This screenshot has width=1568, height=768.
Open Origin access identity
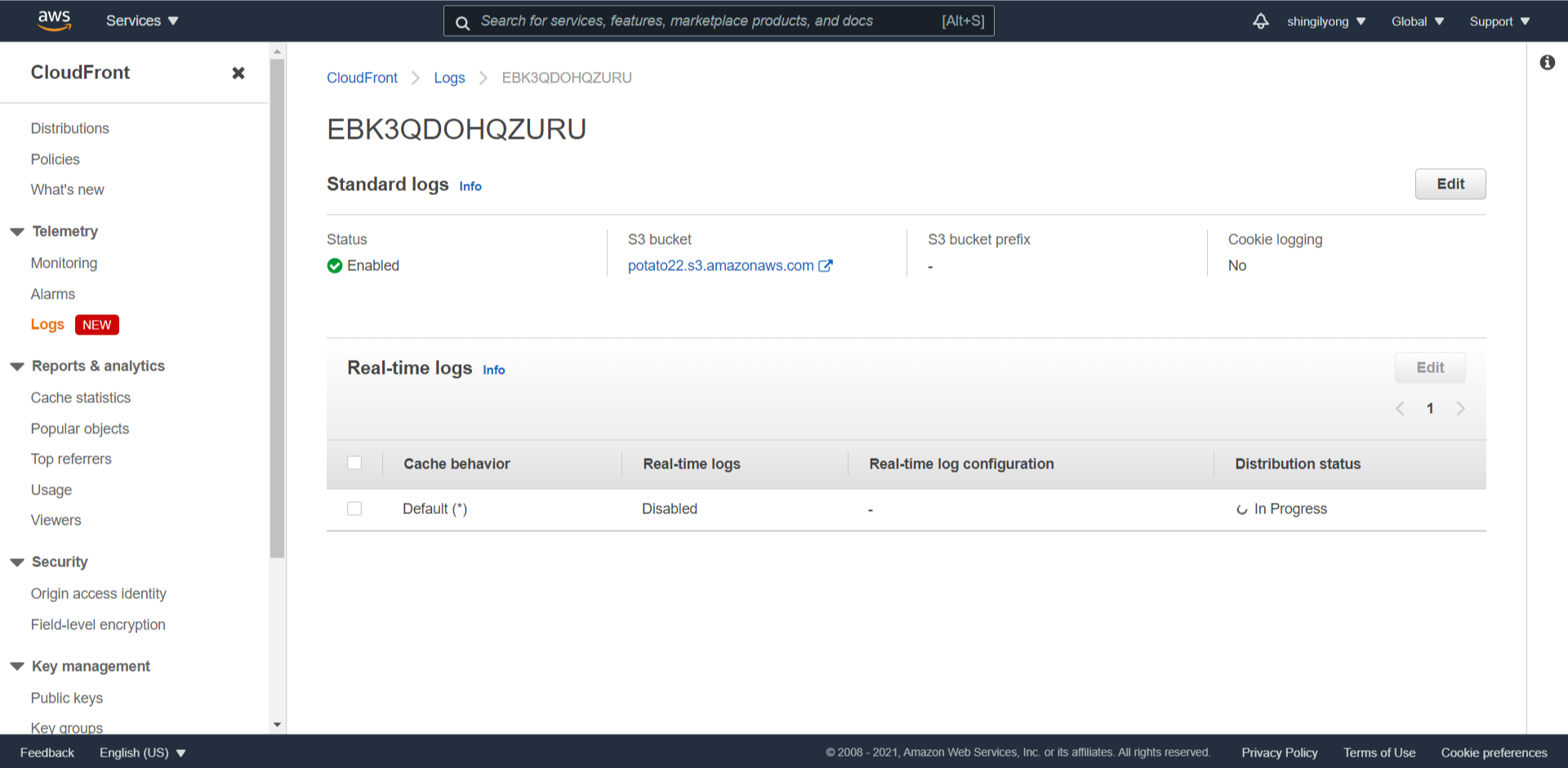coord(99,593)
